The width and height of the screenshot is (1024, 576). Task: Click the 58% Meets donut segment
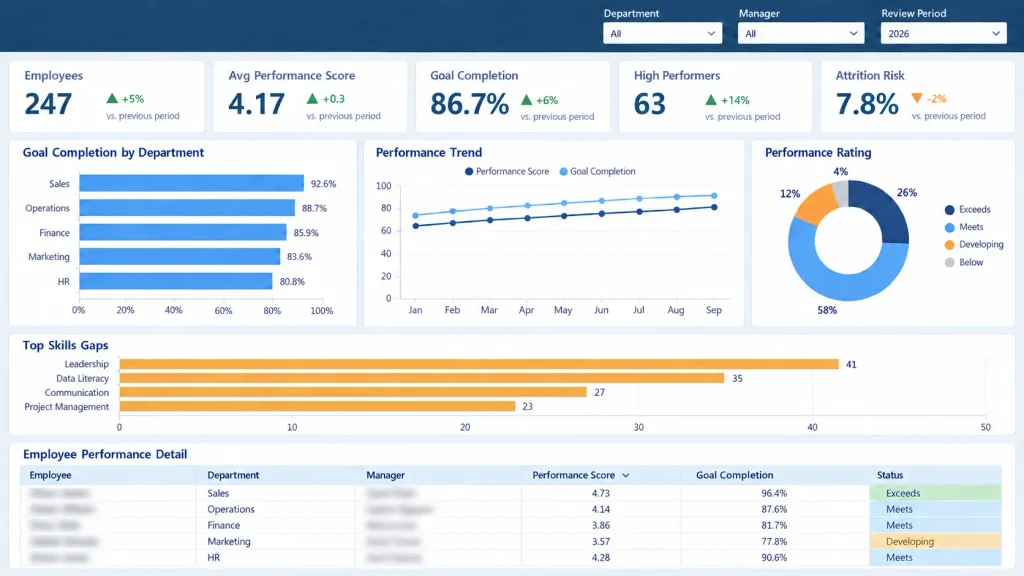[x=842, y=286]
